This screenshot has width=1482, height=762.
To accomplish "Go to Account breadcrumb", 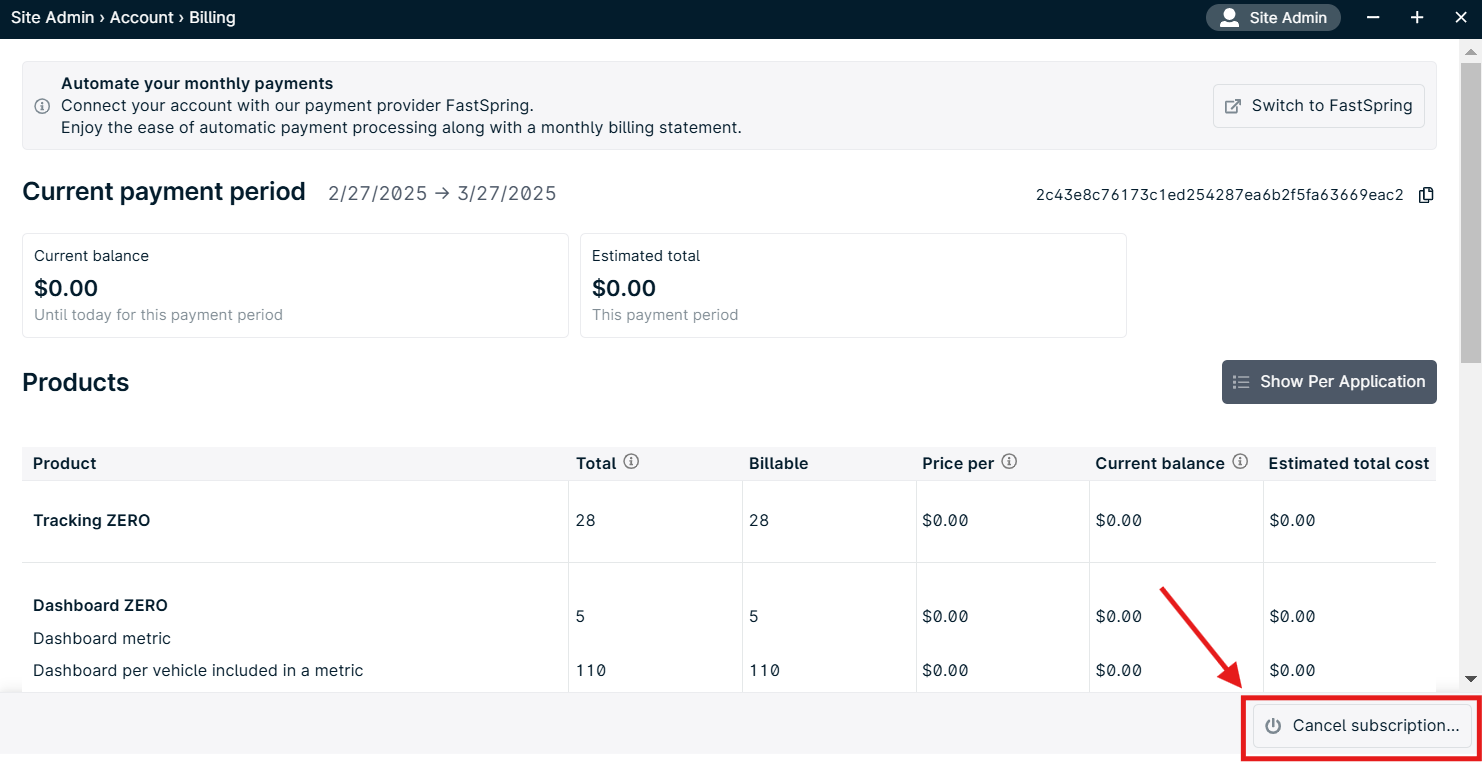I will 141,17.
